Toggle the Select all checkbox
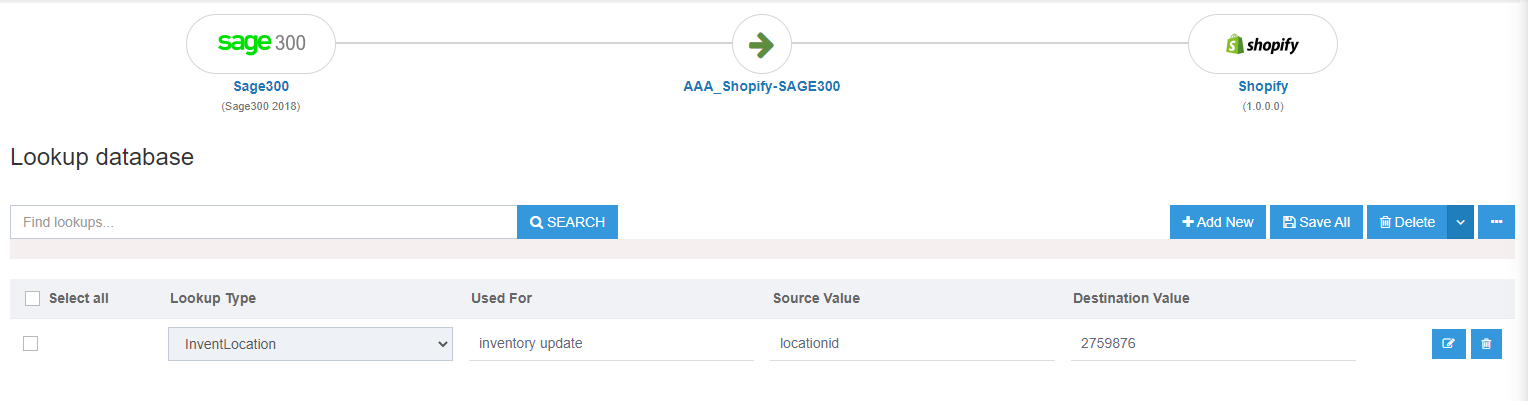The width and height of the screenshot is (1528, 401). tap(32, 298)
